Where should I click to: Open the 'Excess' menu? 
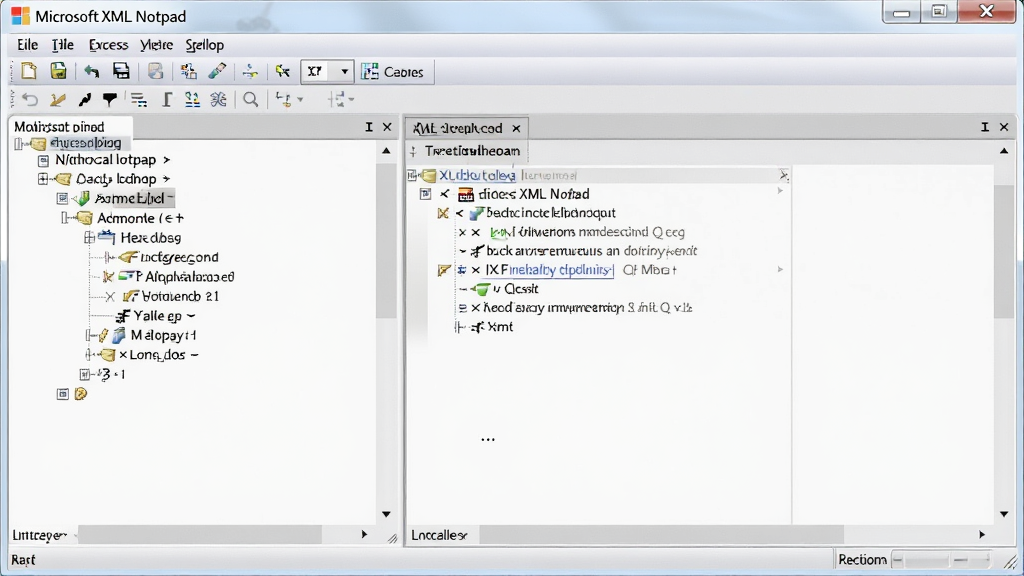click(x=108, y=45)
